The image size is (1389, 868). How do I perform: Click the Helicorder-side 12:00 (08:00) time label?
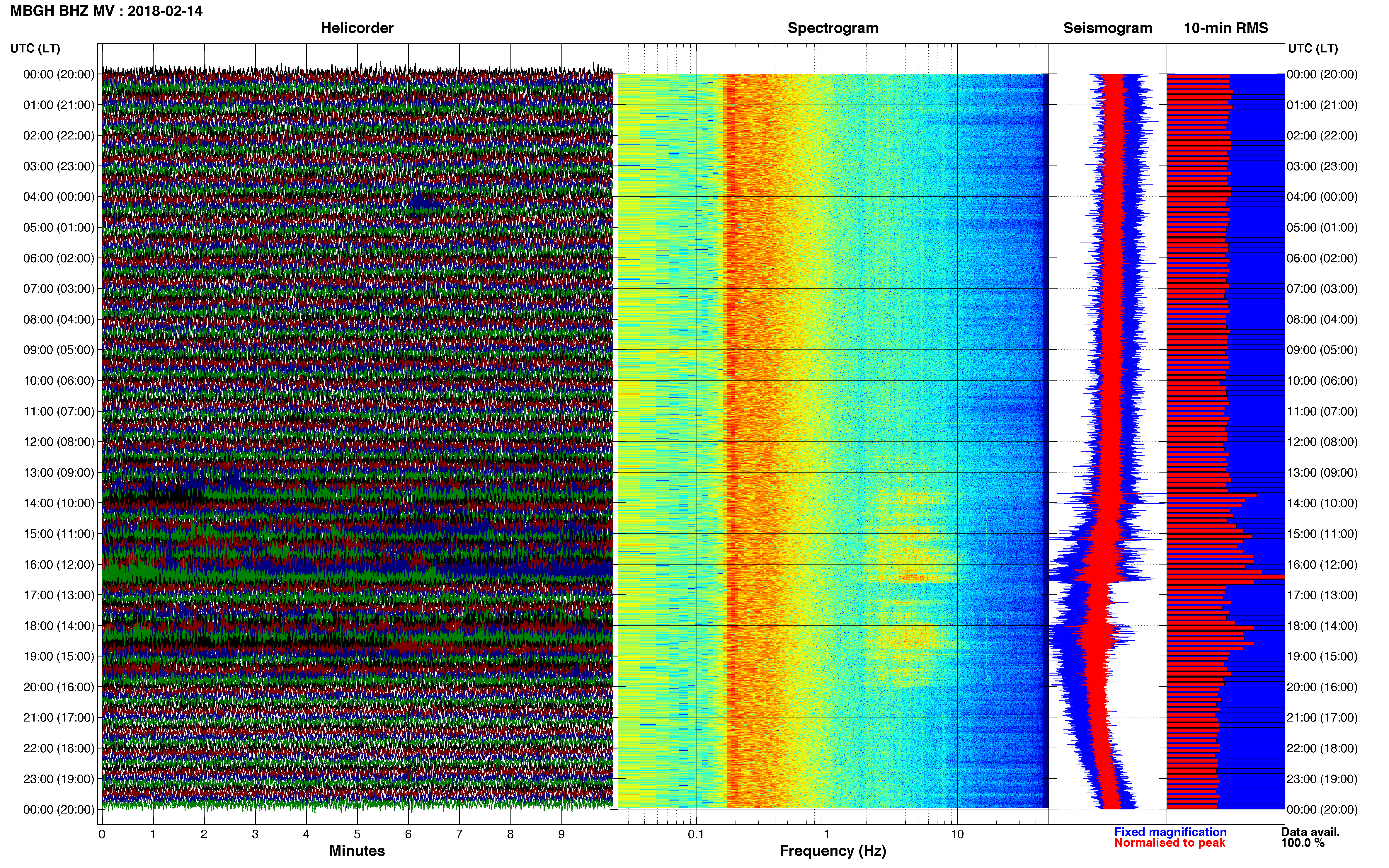pyautogui.click(x=59, y=442)
